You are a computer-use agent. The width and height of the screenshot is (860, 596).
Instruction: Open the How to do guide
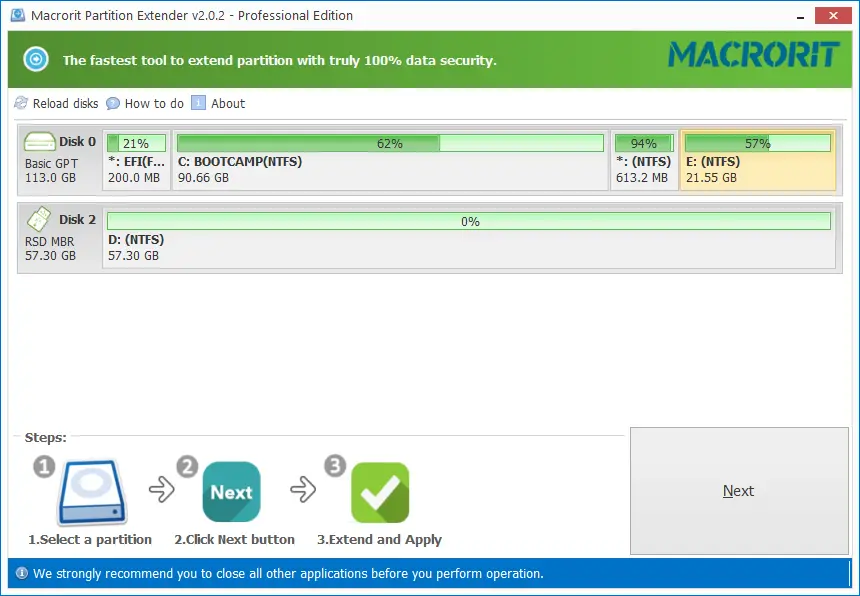[154, 104]
